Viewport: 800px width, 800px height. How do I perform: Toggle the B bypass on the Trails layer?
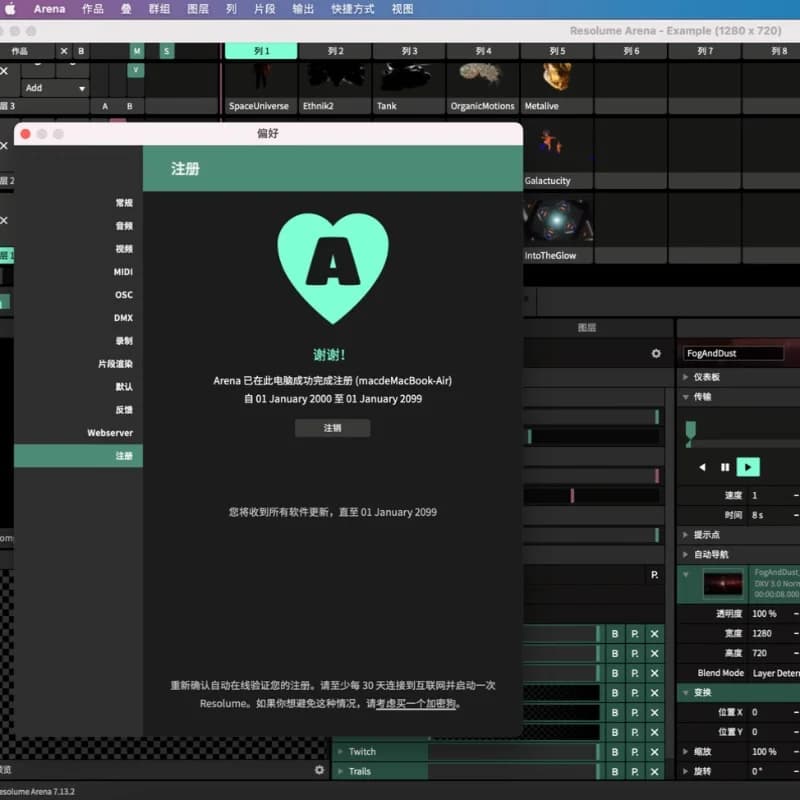coord(616,770)
